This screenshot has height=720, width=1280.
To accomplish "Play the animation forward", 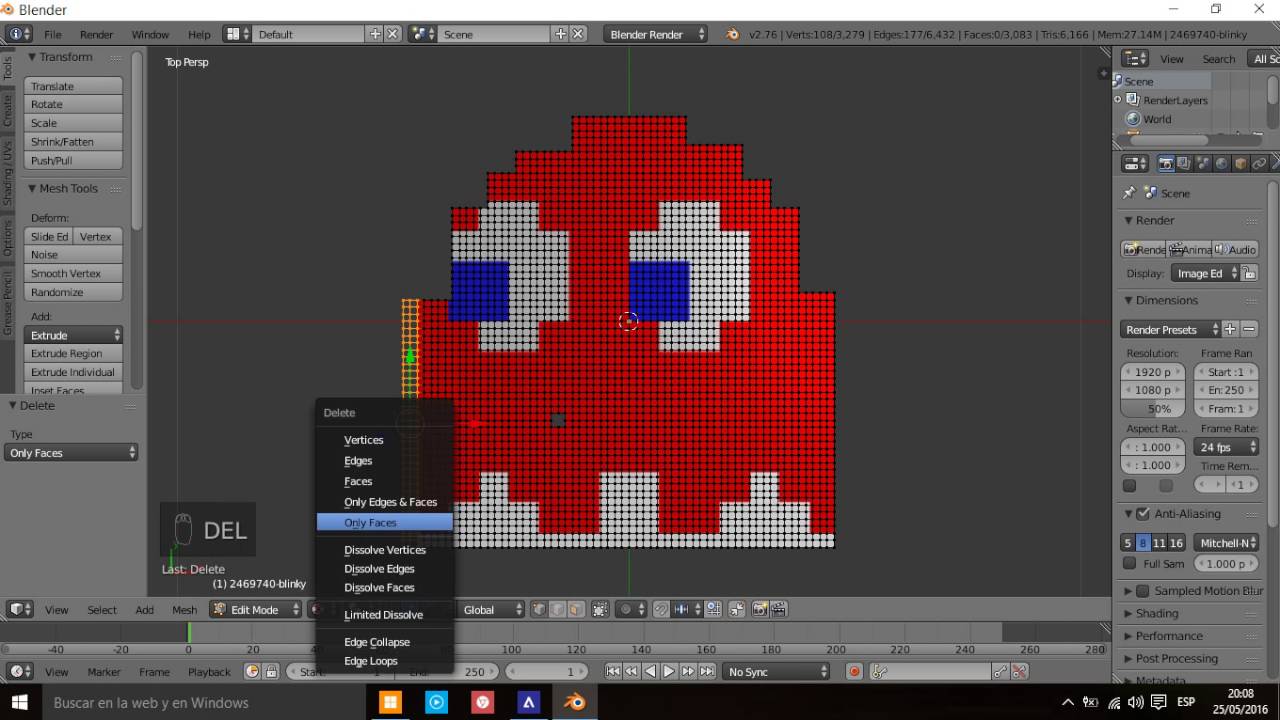I will 669,672.
